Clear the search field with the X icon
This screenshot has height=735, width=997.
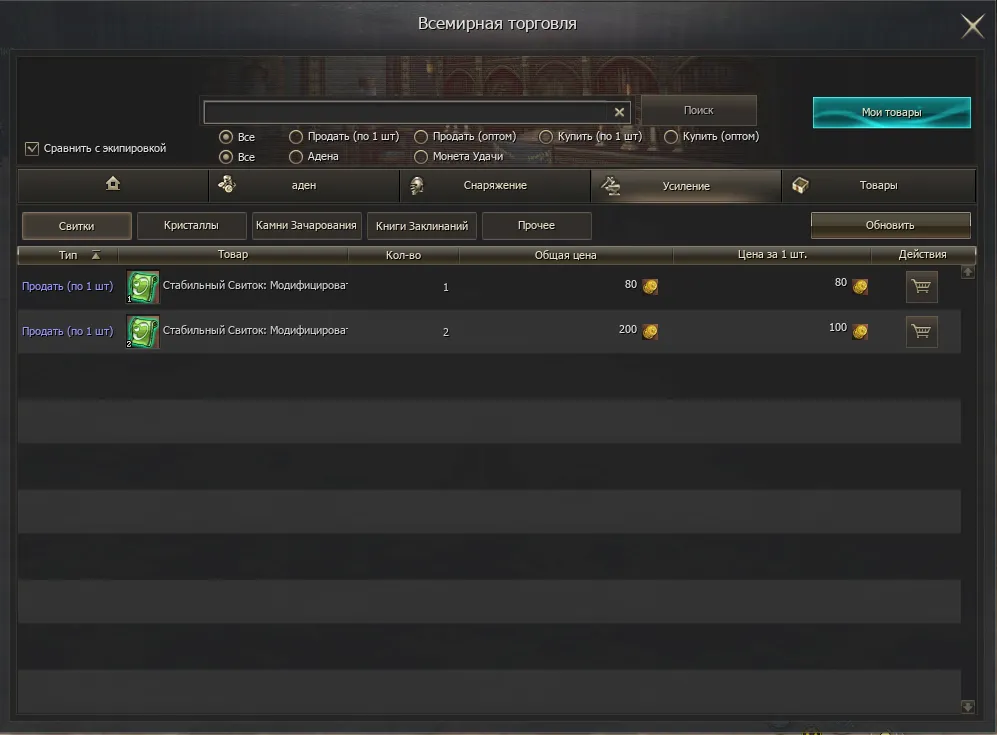(619, 112)
